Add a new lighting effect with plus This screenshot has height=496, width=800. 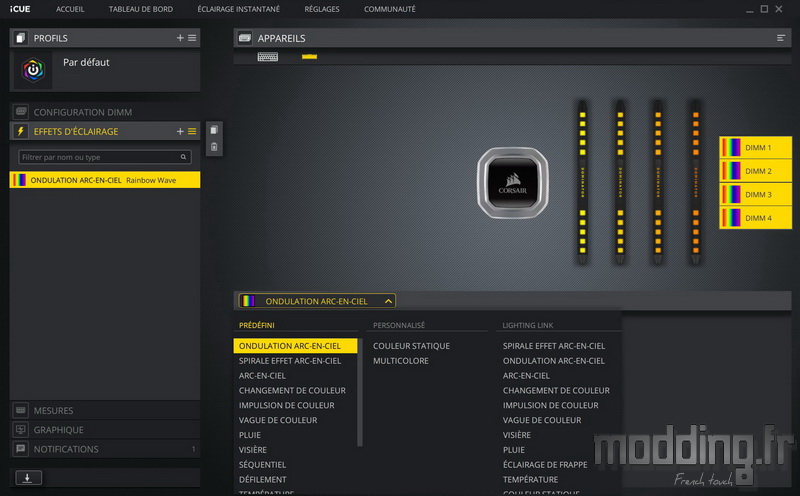pos(180,131)
